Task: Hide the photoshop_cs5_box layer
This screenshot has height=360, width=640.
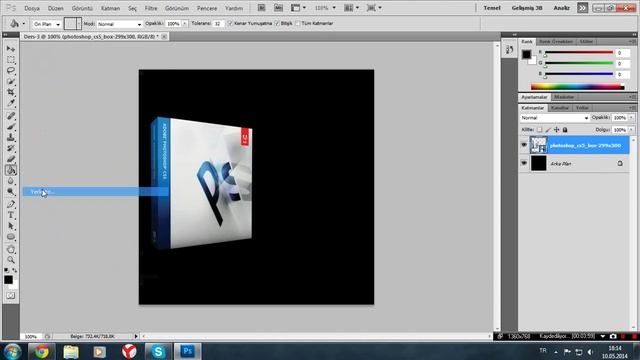Action: [x=524, y=145]
